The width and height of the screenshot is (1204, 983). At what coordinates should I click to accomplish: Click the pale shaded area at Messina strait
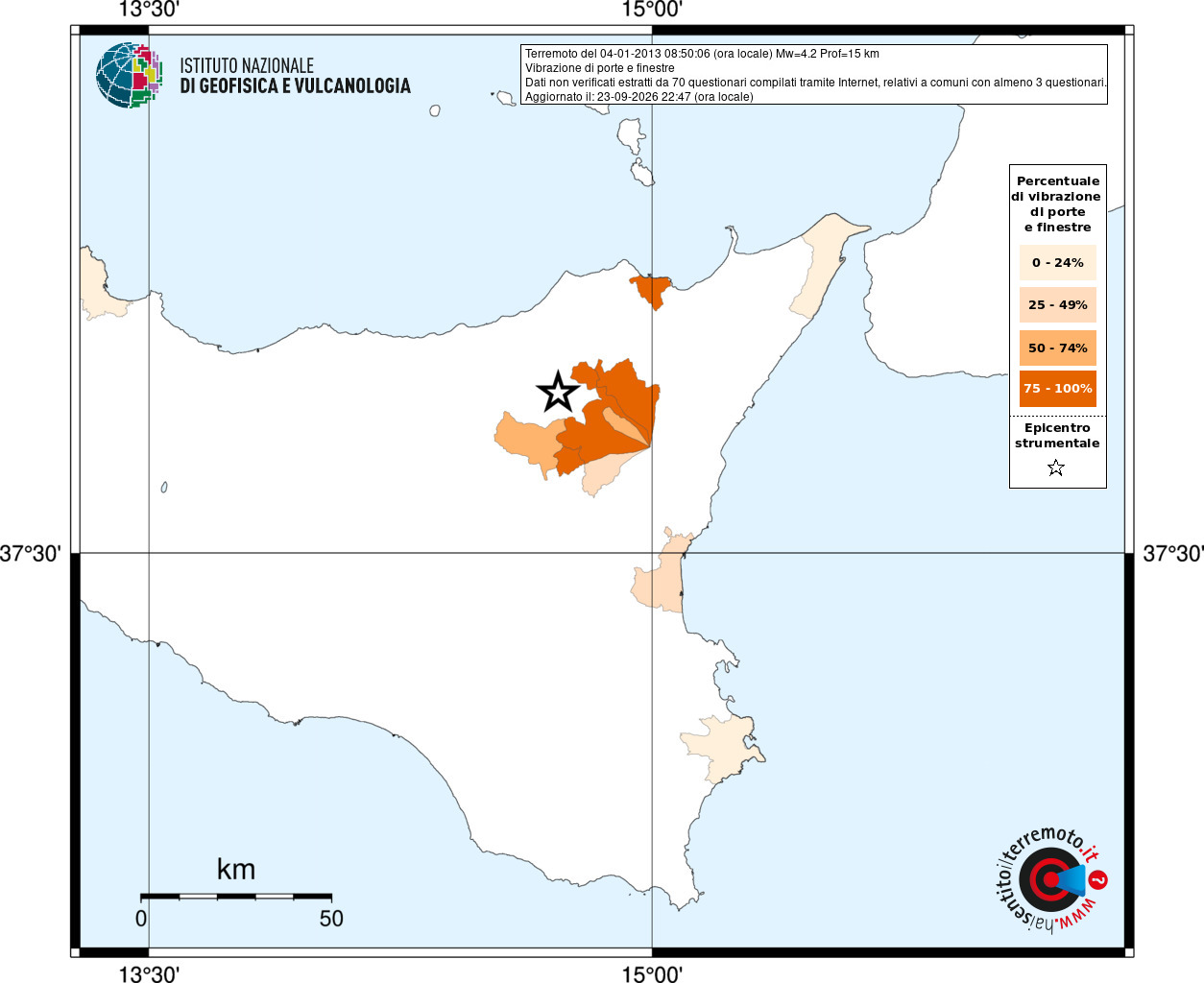pos(819,267)
